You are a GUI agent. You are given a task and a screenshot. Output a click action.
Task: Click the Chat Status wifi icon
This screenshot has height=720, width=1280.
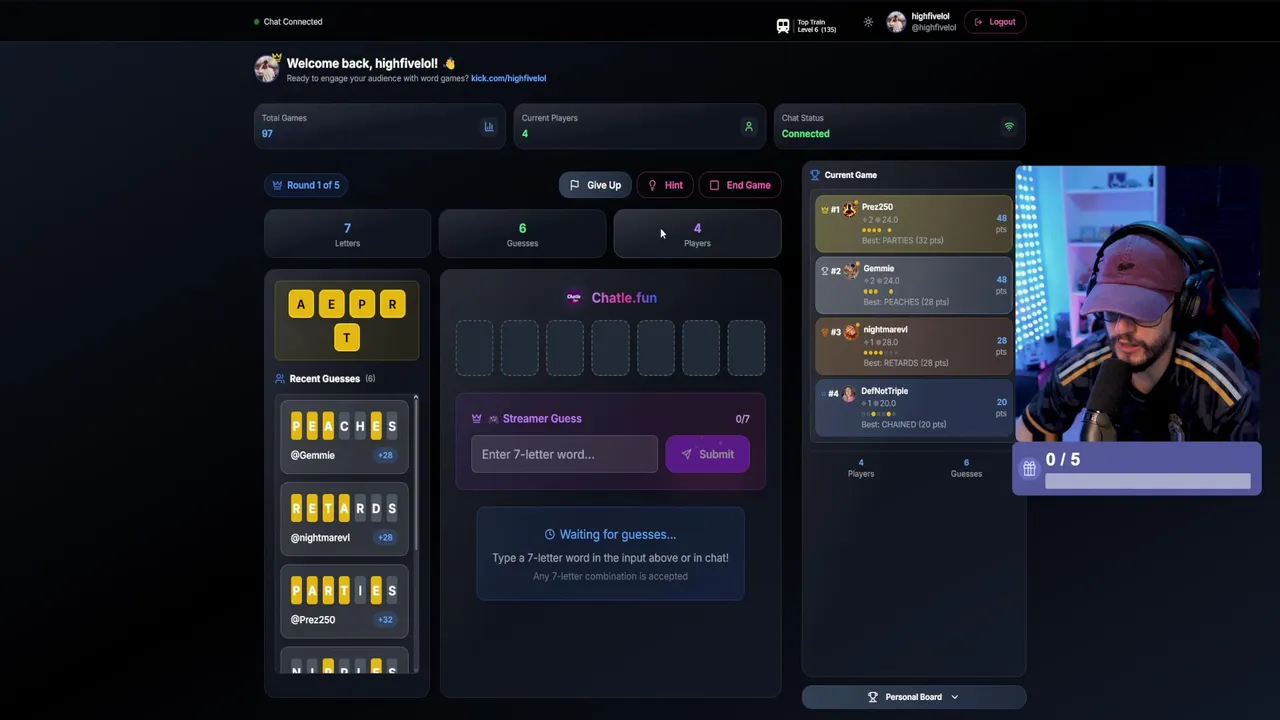1008,127
